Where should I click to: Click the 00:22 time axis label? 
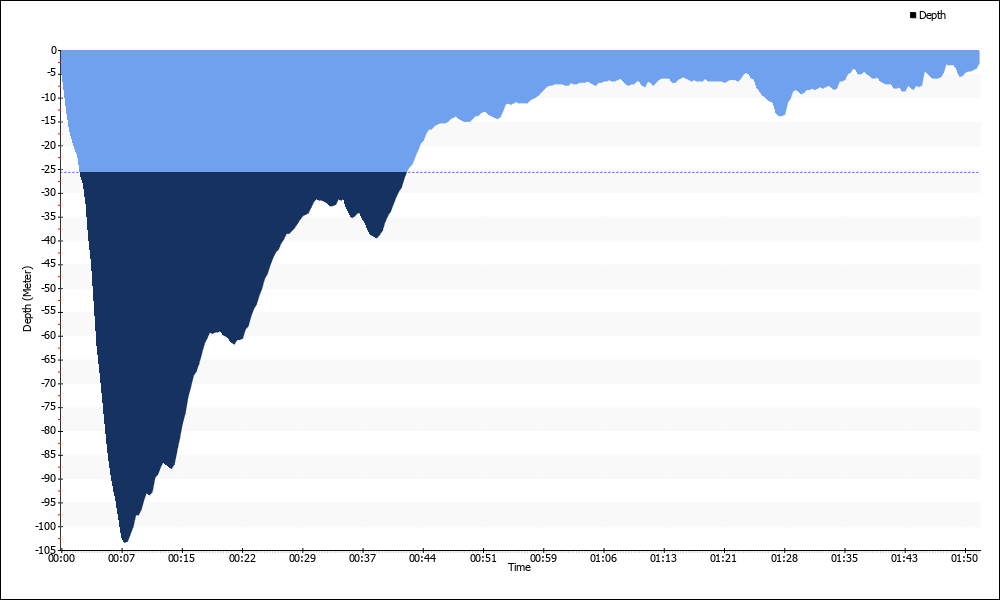242,559
